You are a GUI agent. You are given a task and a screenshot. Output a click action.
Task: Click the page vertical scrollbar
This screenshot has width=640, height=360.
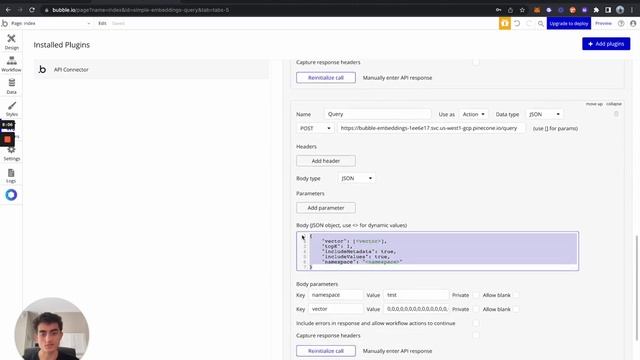tap(637, 288)
